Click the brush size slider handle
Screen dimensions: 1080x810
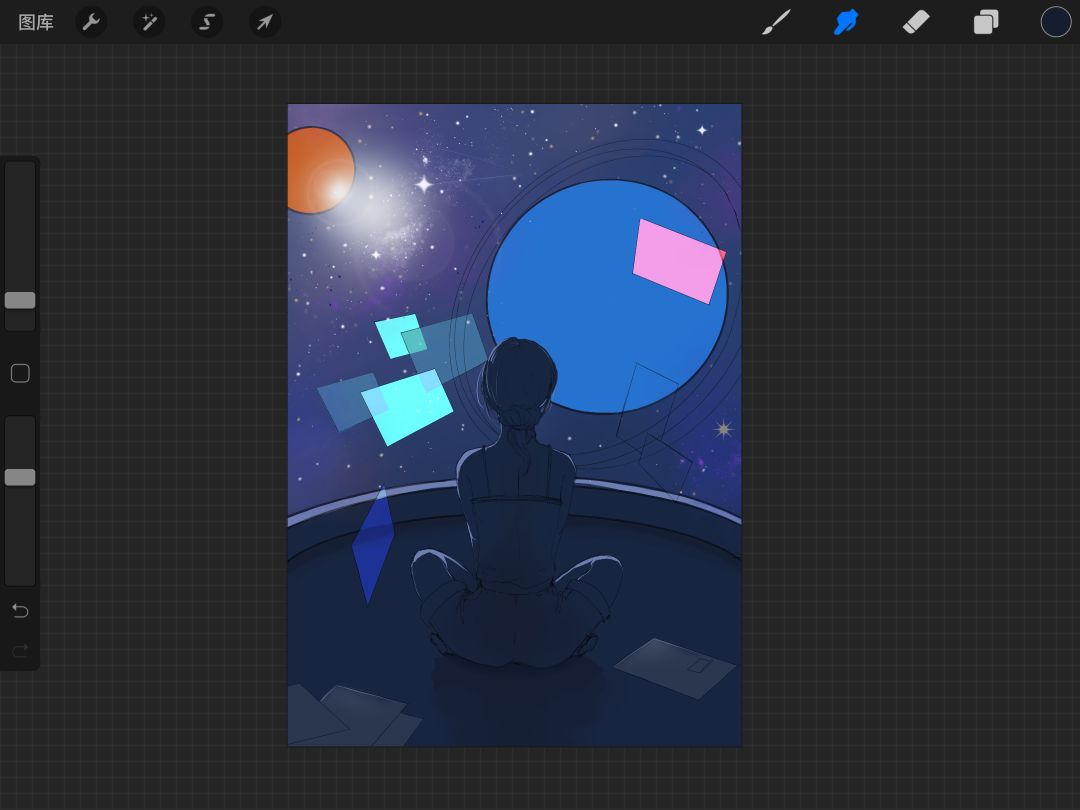(20, 300)
